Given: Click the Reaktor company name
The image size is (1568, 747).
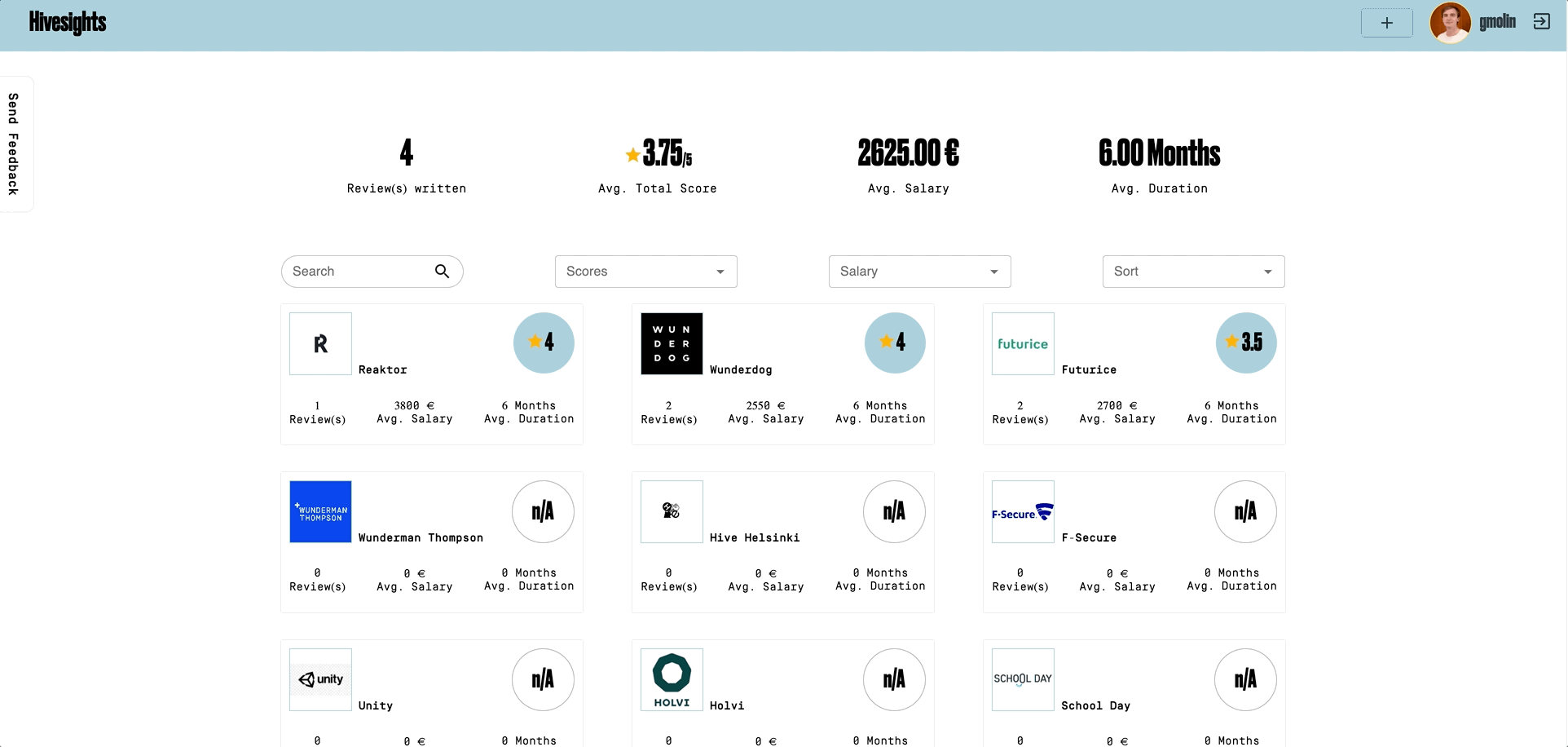Looking at the screenshot, I should point(383,369).
